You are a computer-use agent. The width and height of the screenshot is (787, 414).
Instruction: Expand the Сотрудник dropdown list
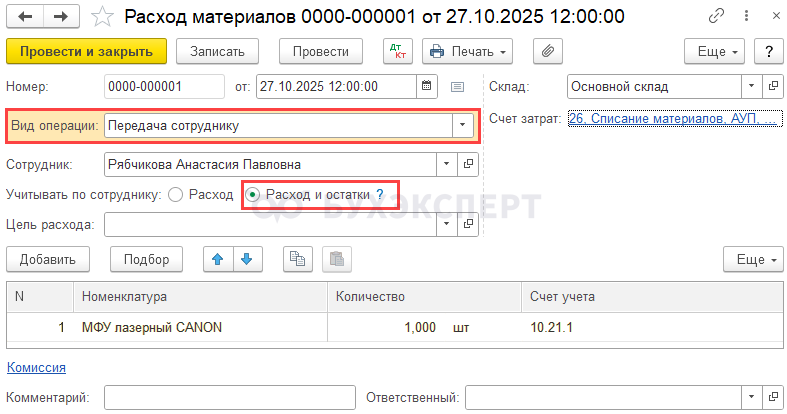446,164
